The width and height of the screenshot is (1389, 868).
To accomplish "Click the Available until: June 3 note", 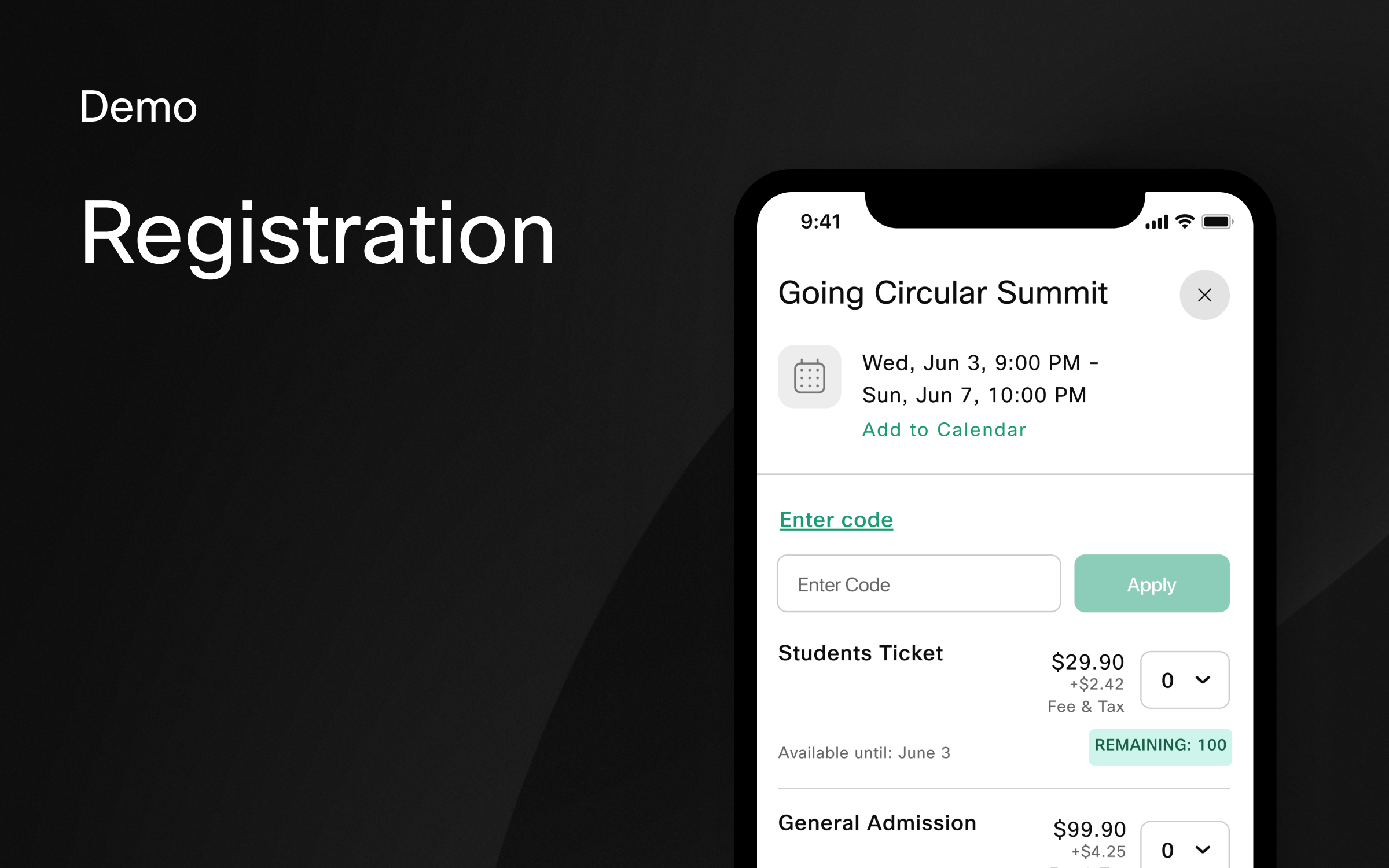I will click(x=864, y=753).
